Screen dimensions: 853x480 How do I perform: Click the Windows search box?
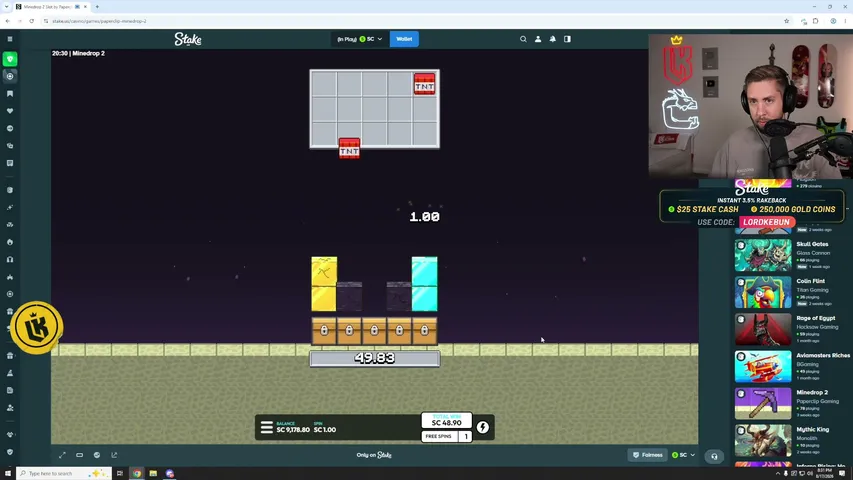click(63, 473)
